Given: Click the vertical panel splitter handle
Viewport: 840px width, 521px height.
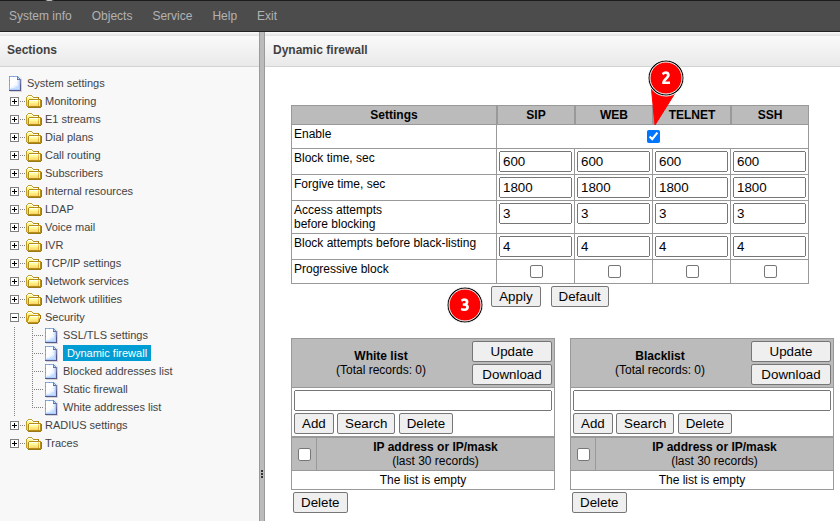Looking at the screenshot, I should coord(262,474).
